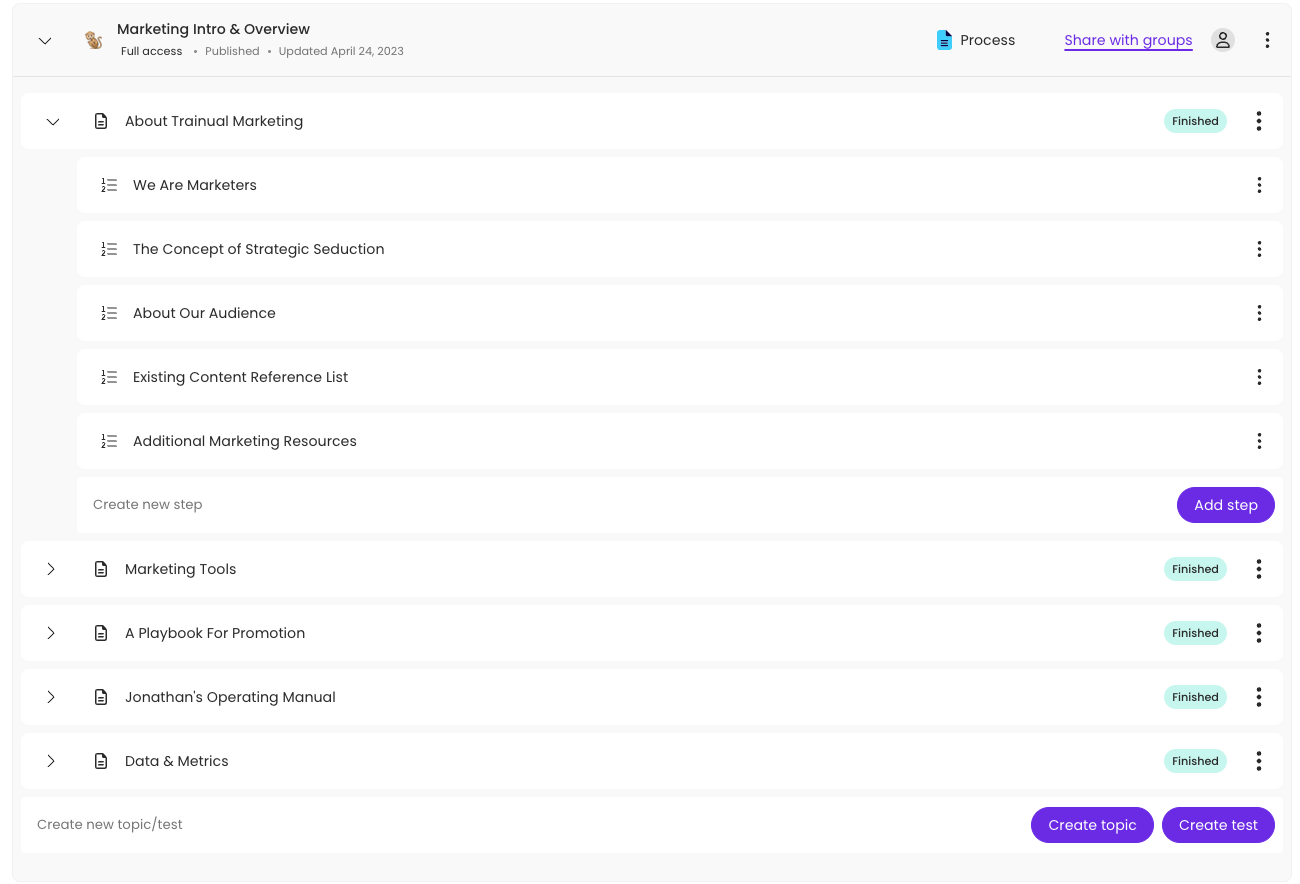Click the squirrel emoji subject icon
Screen dimensions: 1300x884
(93, 40)
